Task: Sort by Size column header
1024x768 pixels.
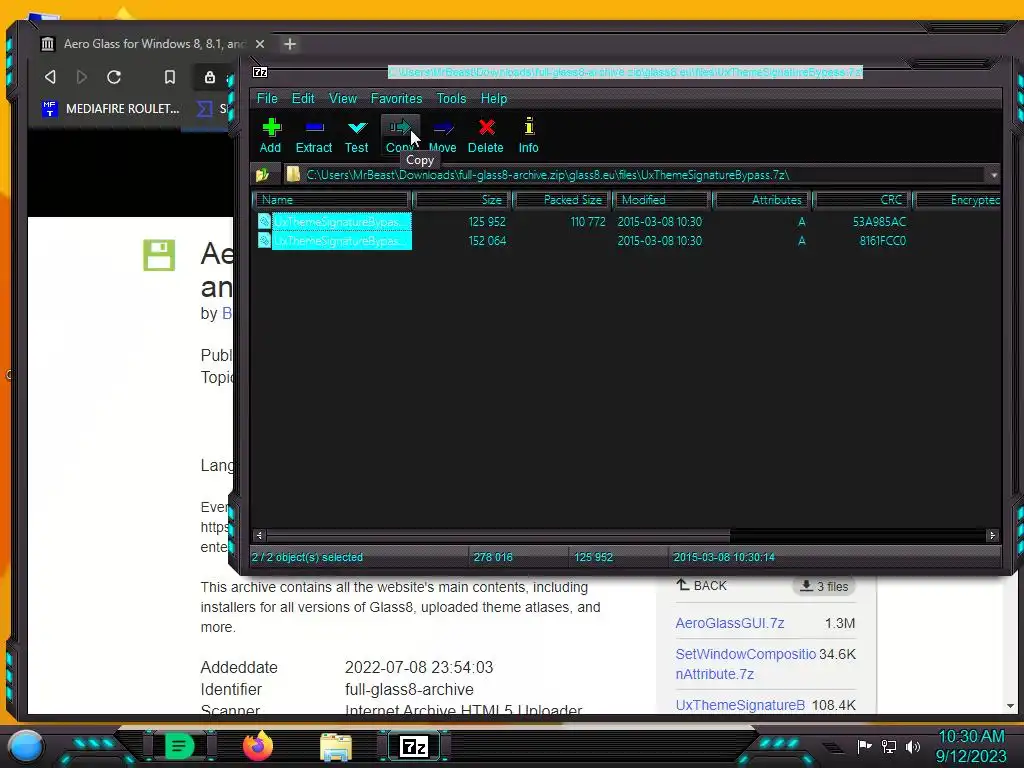Action: (461, 200)
